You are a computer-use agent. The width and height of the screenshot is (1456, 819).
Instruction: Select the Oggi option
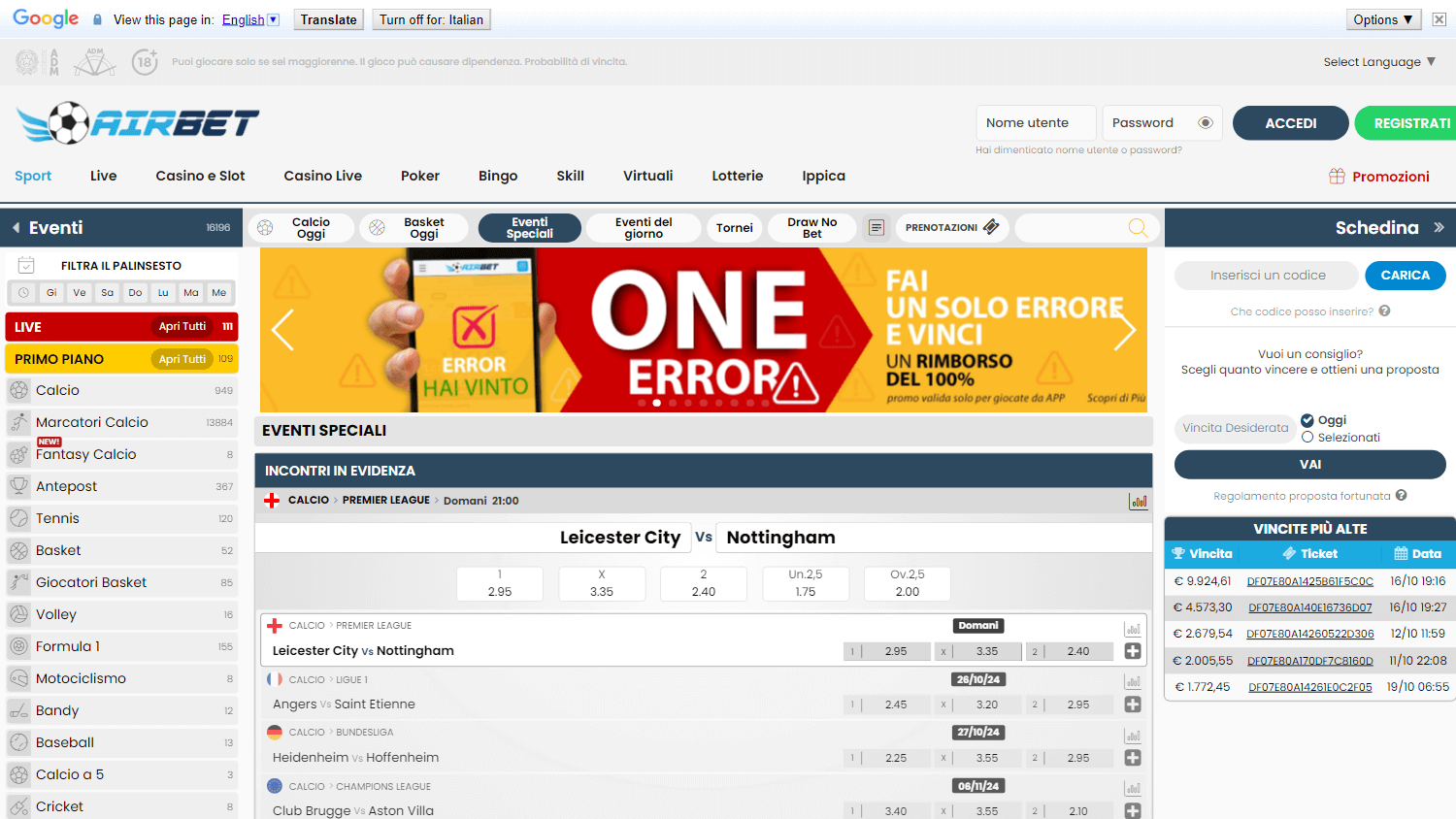click(1307, 420)
